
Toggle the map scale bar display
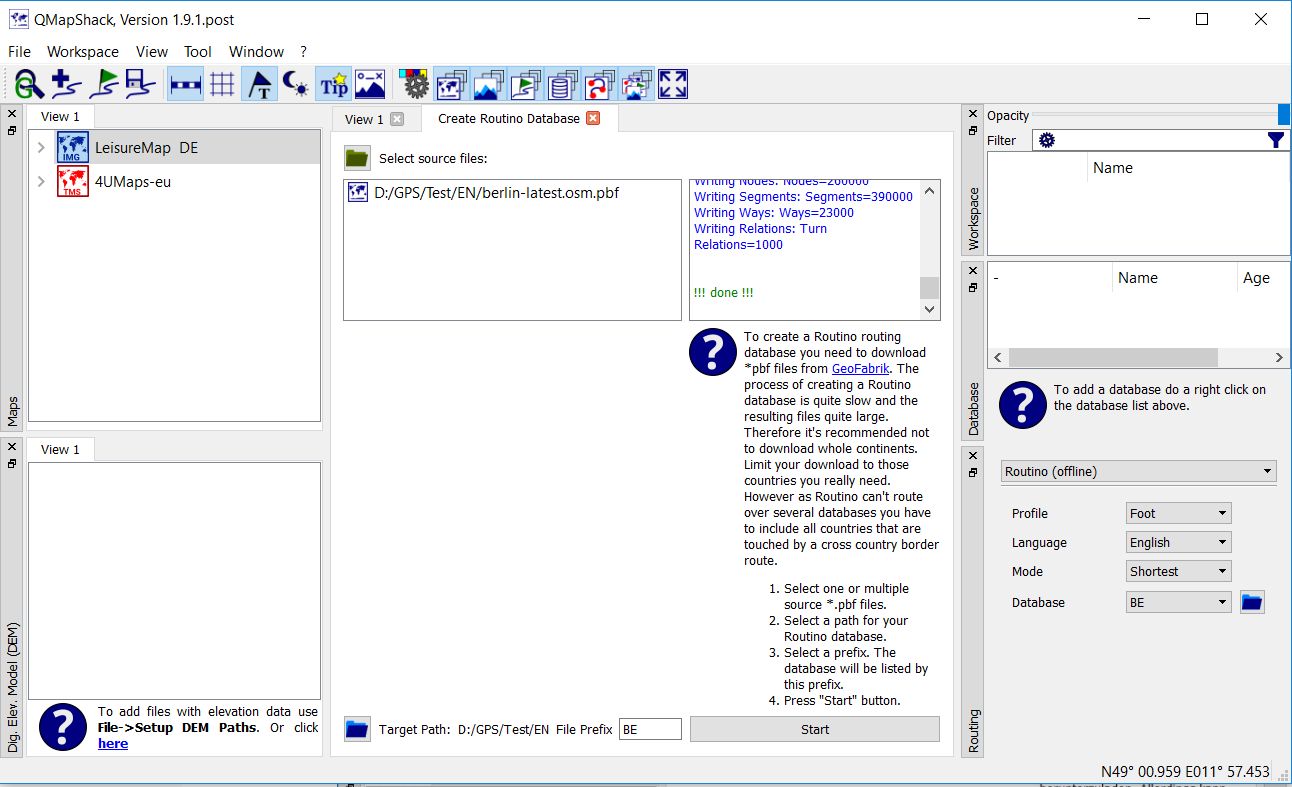[186, 84]
